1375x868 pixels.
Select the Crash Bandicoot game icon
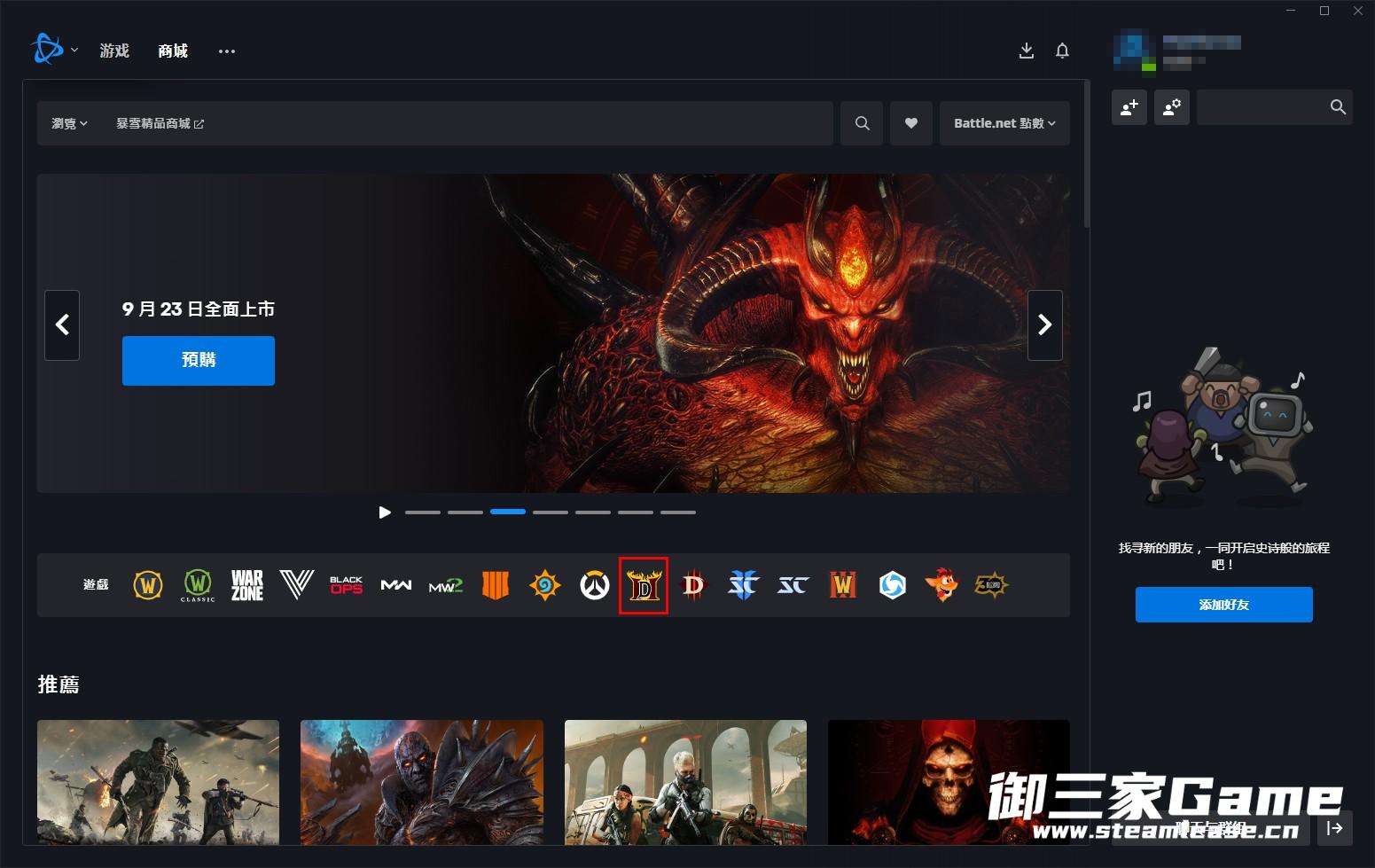click(941, 585)
